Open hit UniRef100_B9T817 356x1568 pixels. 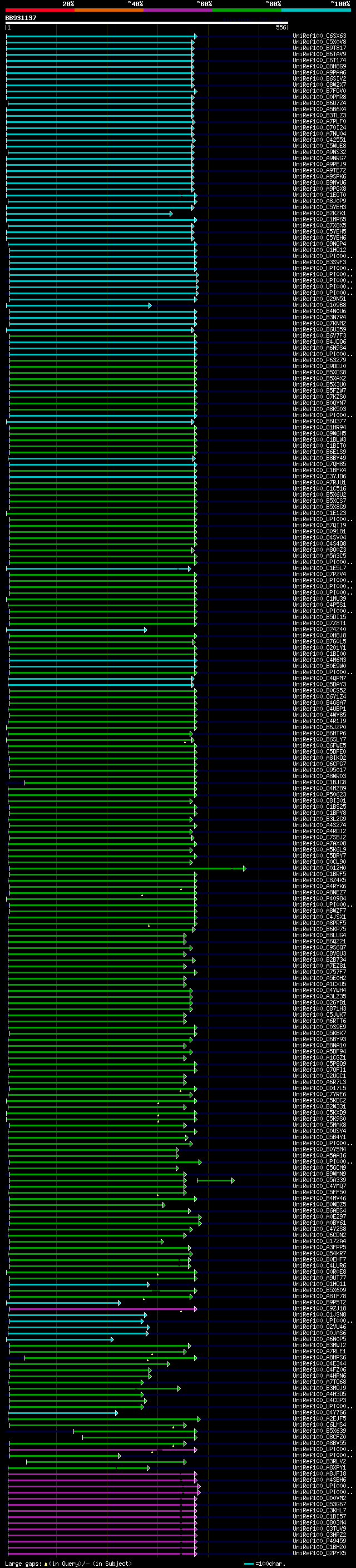(x=319, y=48)
